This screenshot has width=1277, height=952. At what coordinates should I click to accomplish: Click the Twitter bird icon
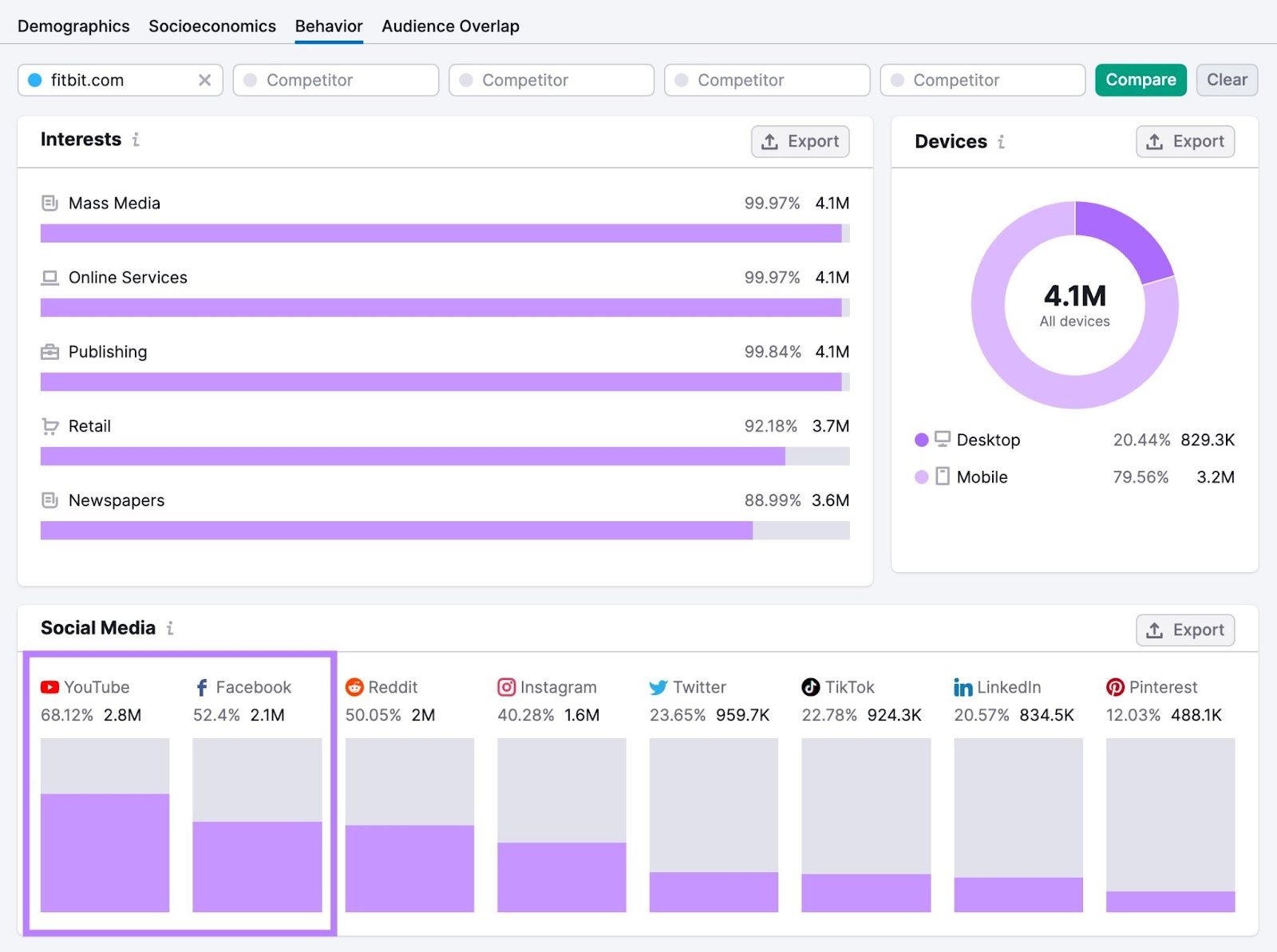pos(658,687)
